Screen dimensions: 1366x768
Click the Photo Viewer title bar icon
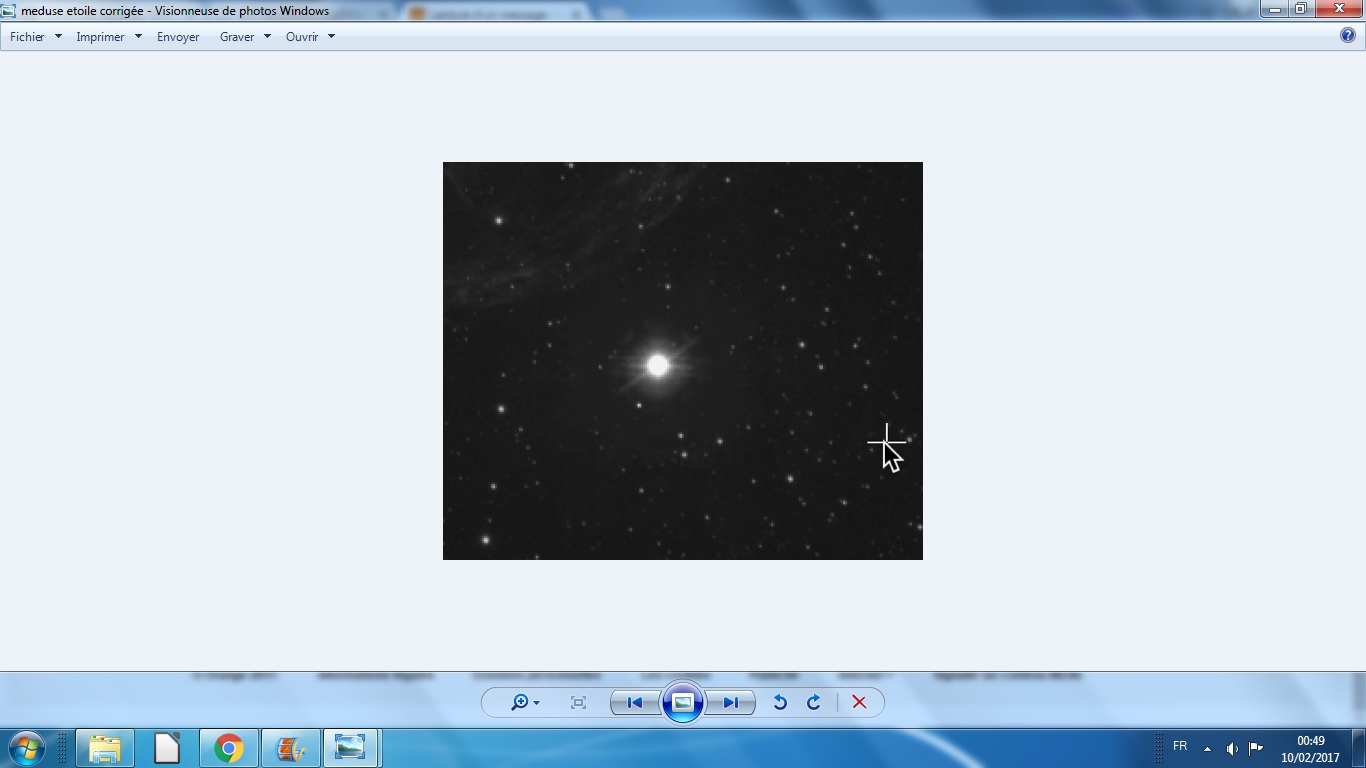tap(9, 11)
